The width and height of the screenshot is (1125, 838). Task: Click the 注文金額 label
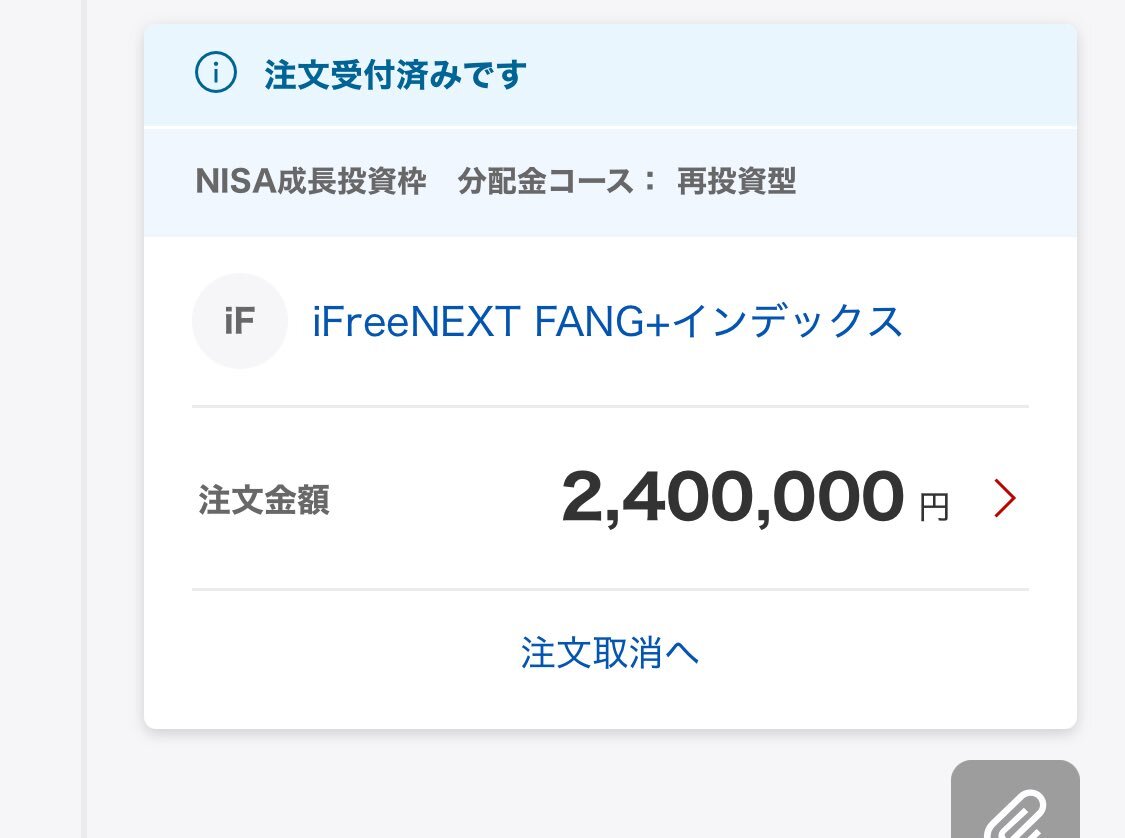pyautogui.click(x=264, y=500)
